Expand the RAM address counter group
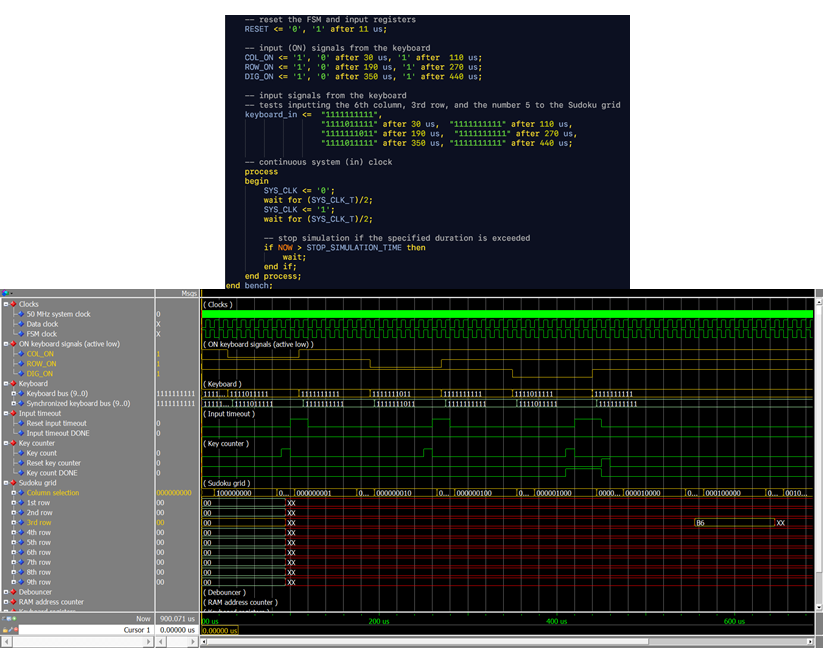 6,602
